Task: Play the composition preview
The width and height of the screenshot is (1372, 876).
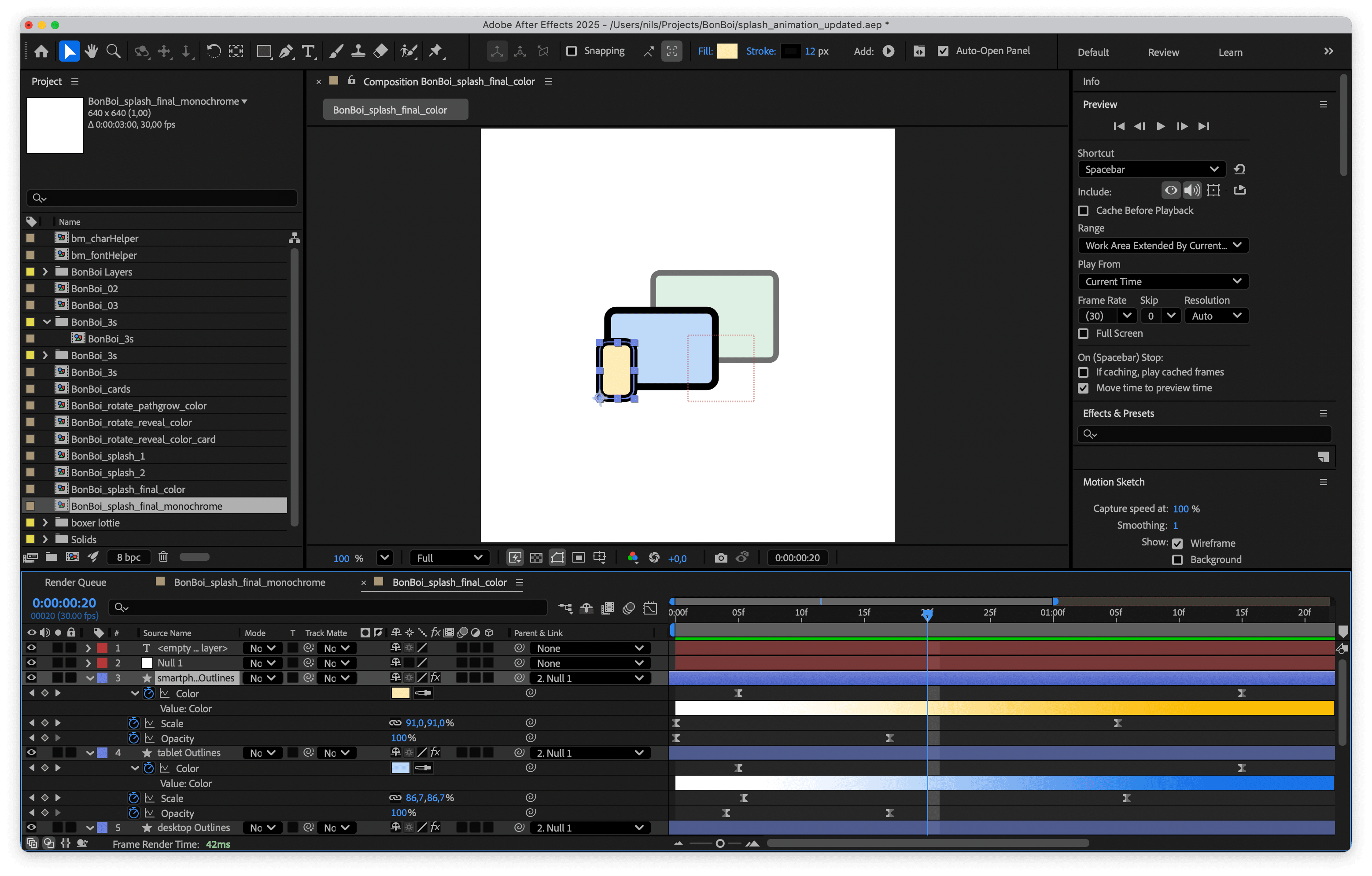Action: (1161, 126)
